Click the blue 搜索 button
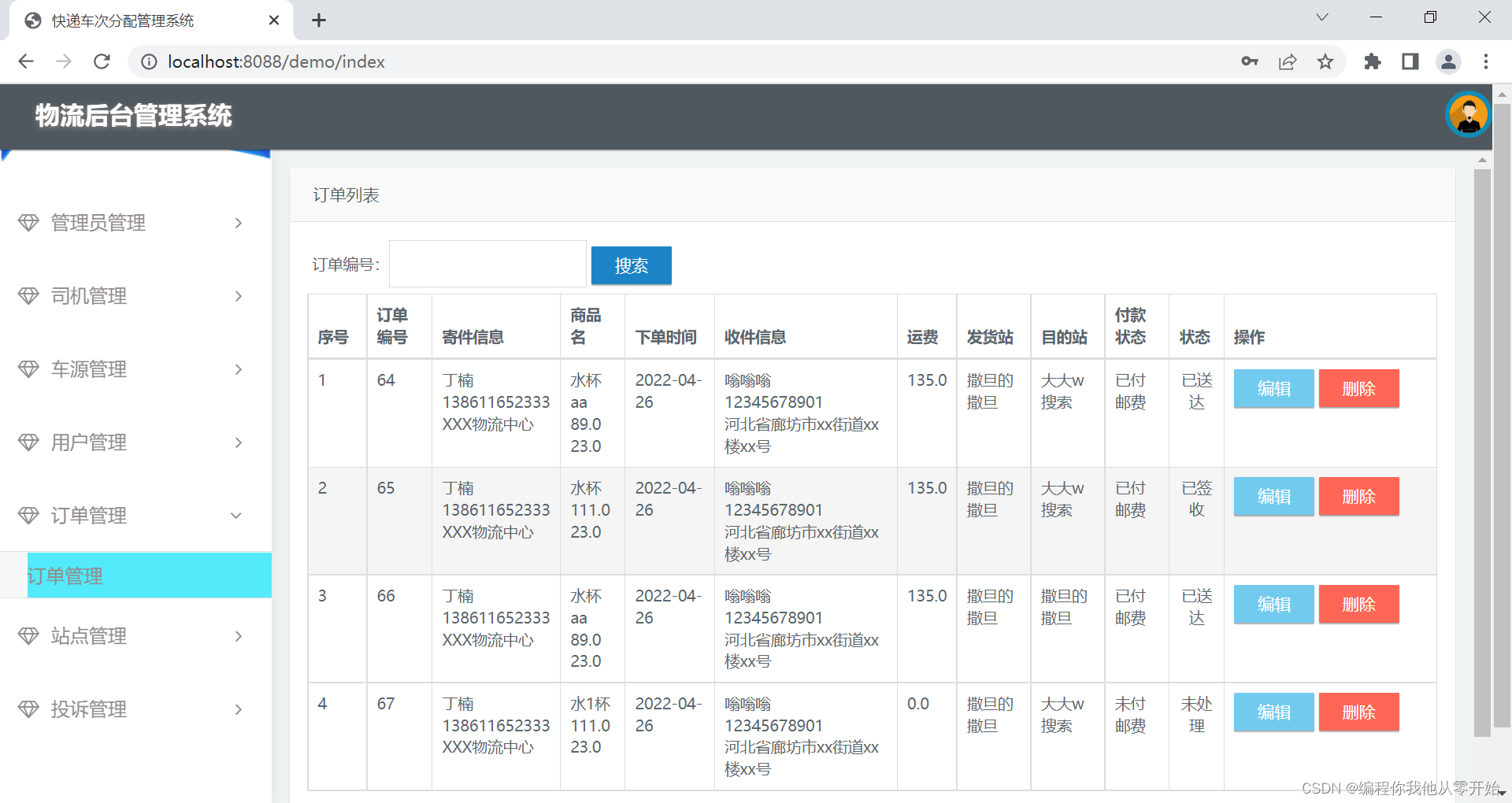Viewport: 1512px width, 803px height. point(631,265)
